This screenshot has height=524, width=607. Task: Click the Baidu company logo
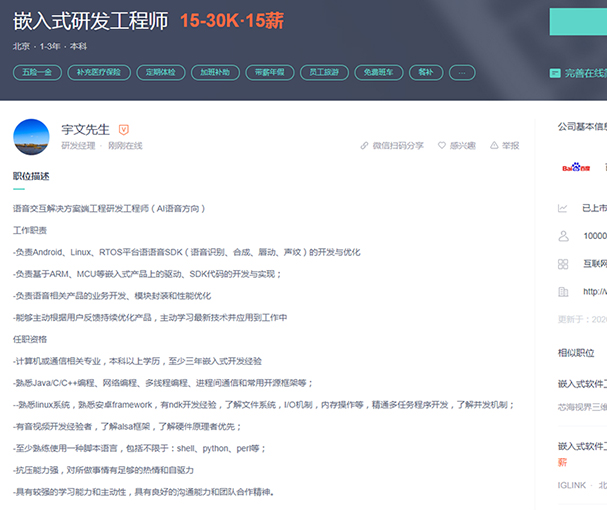coord(576,167)
